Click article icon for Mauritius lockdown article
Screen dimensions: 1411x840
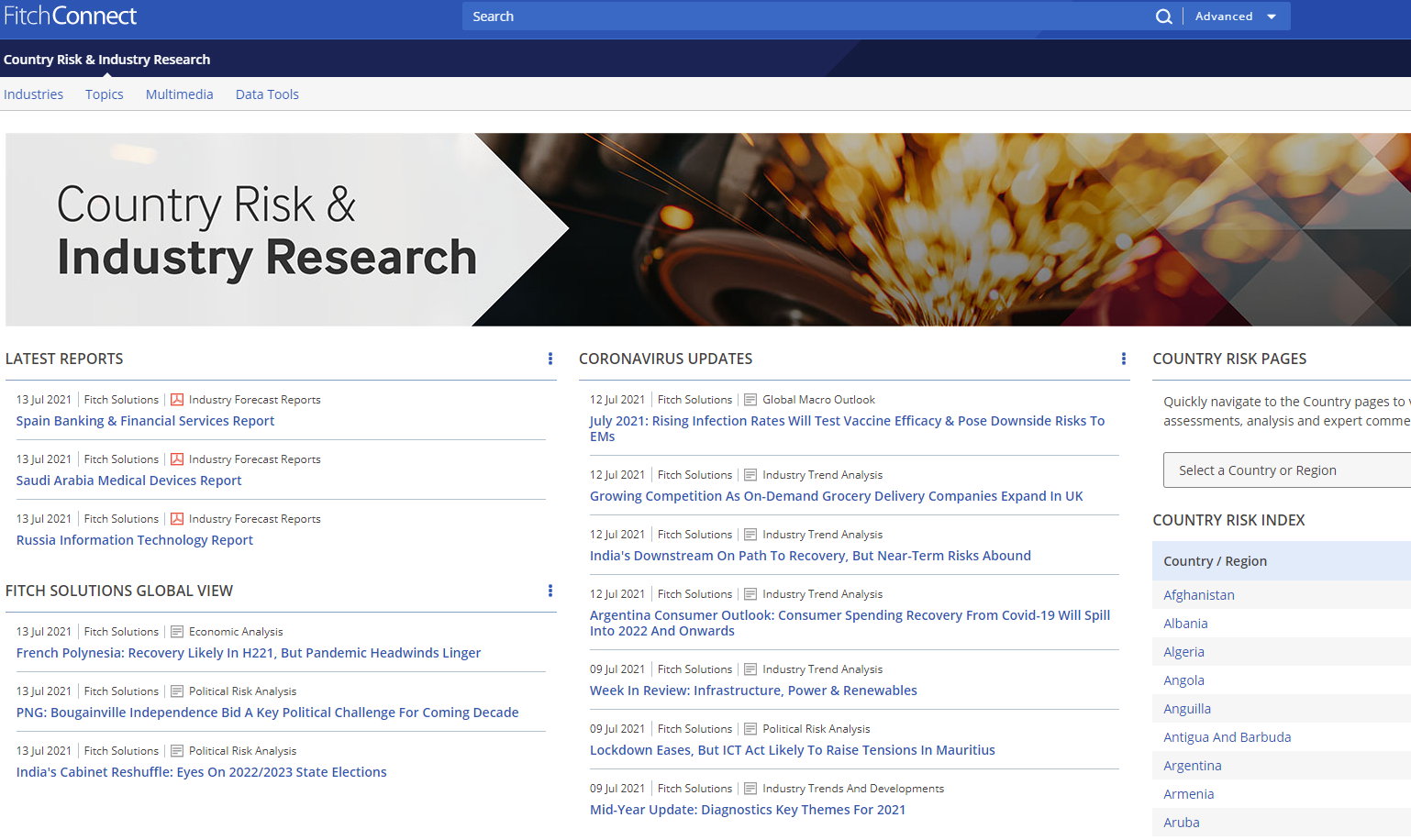click(750, 729)
